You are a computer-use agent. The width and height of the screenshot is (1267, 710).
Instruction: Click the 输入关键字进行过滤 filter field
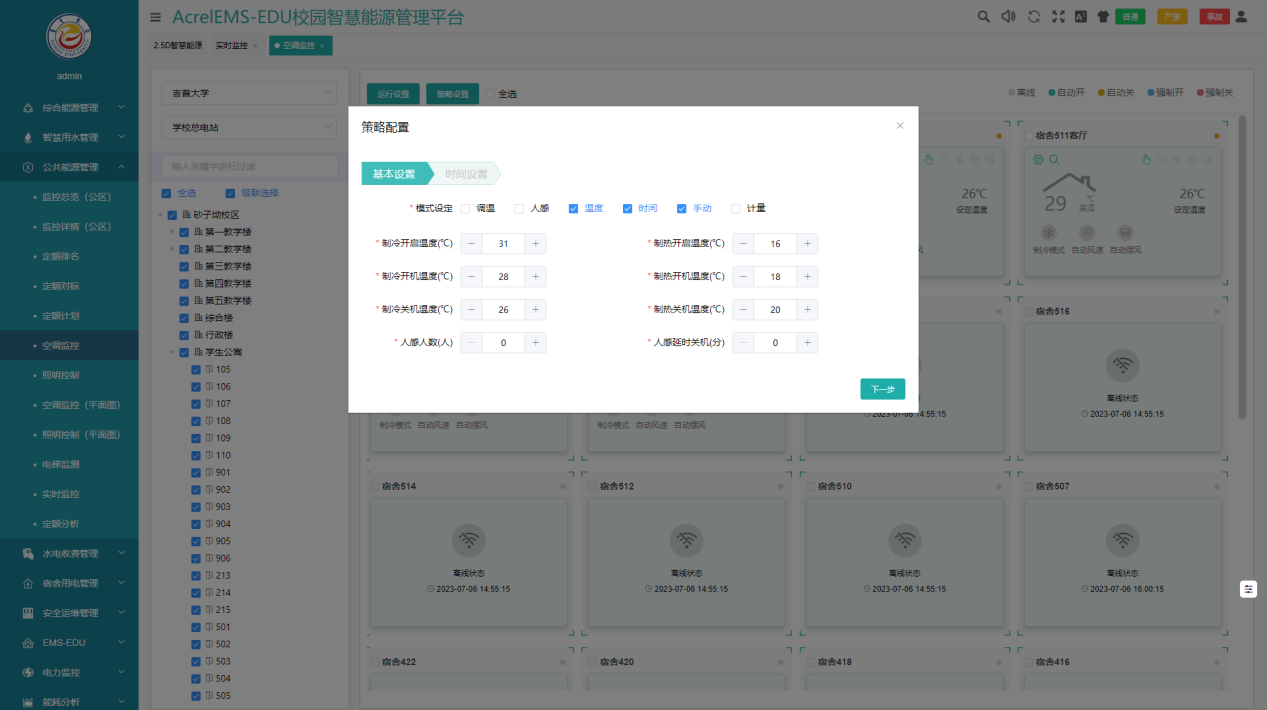point(249,166)
